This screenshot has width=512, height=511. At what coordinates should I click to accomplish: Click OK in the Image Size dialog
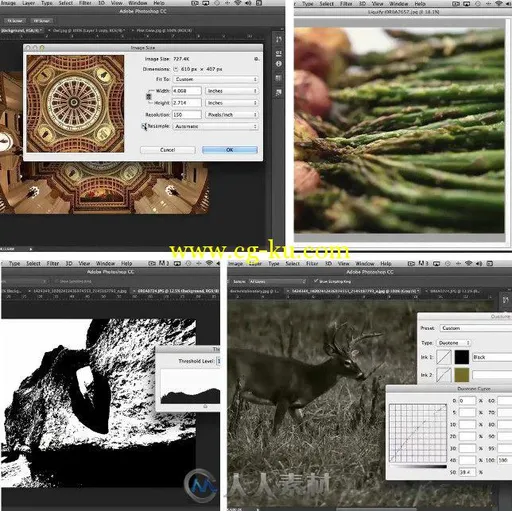point(230,150)
